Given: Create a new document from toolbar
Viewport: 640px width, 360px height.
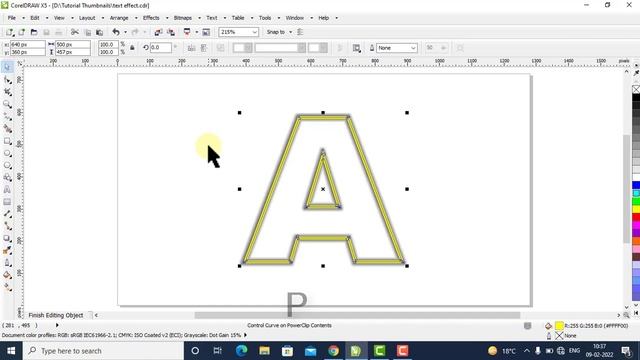Looking at the screenshot, I should click(9, 32).
